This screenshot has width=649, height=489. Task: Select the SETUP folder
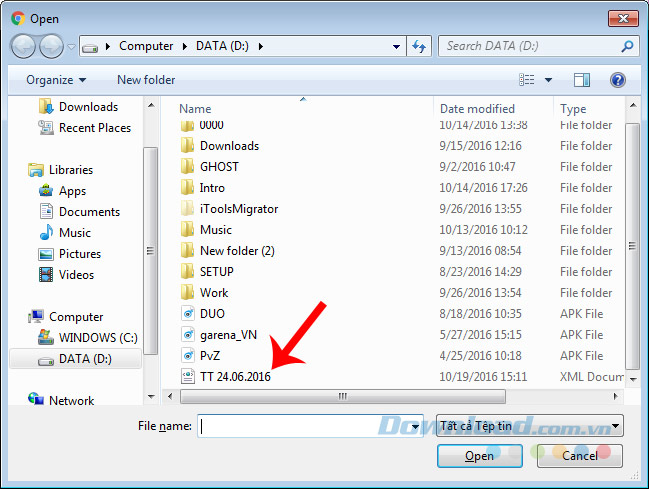point(216,272)
